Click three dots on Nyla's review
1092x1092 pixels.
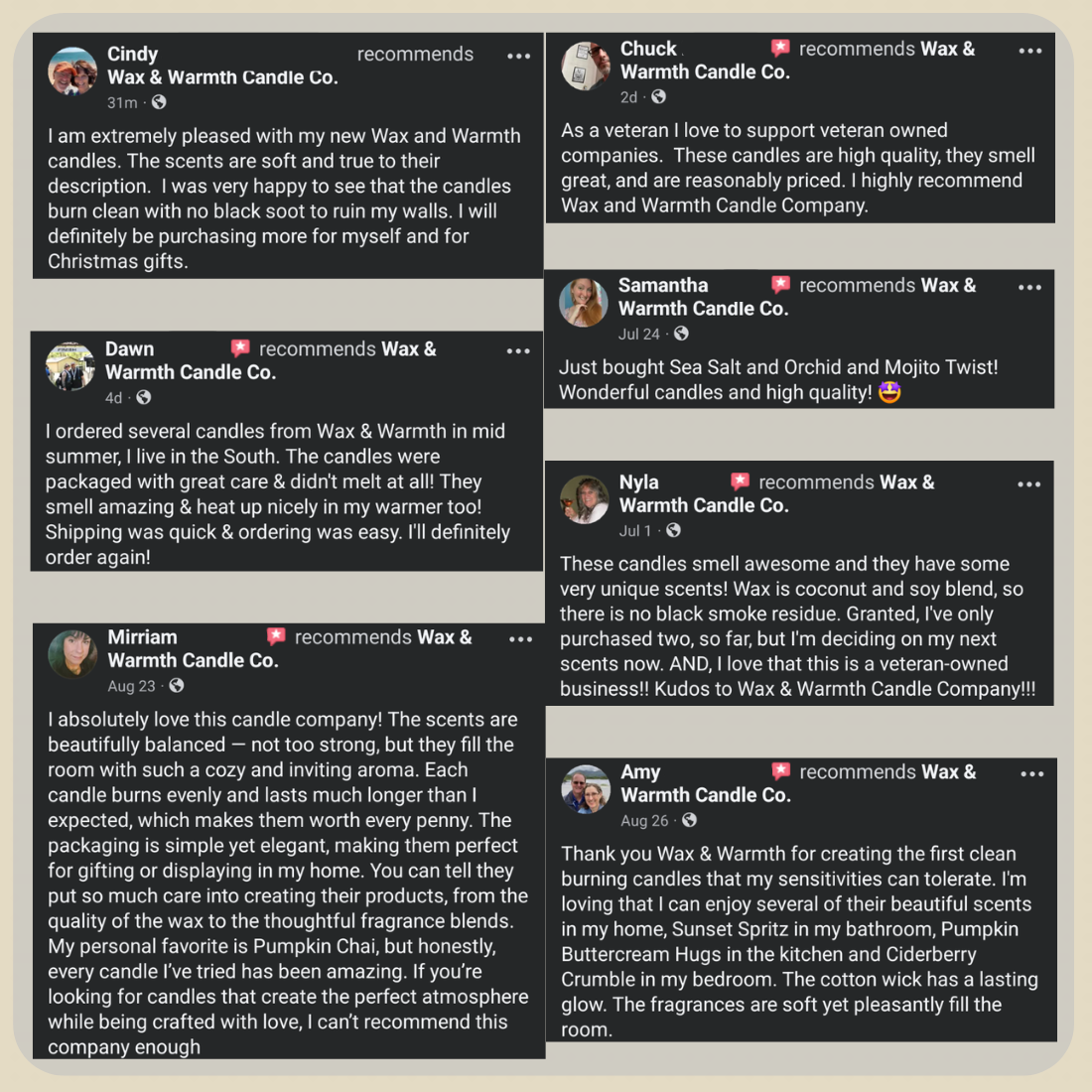pos(1029,484)
